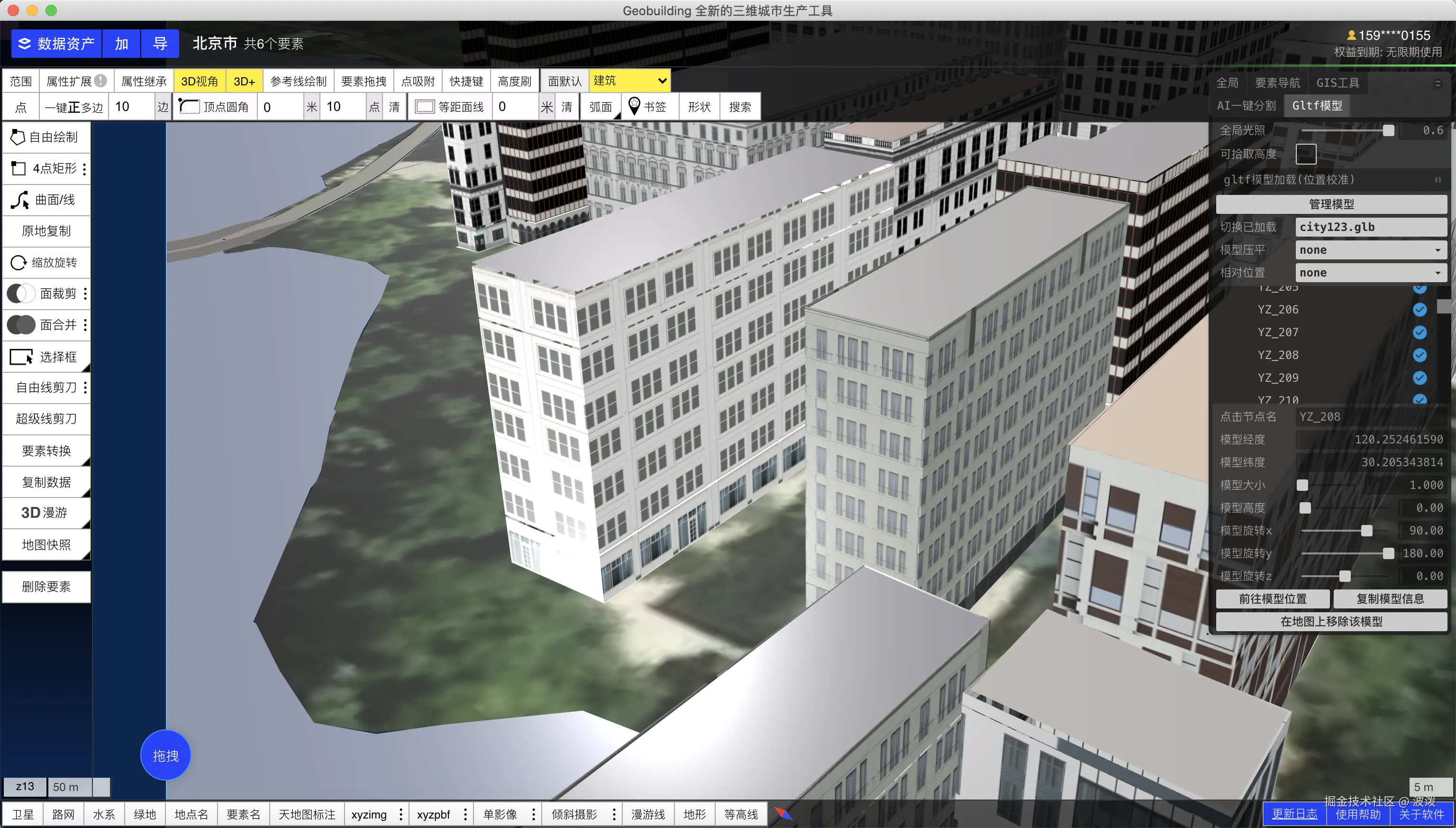Toggle the face clipping switch

[x=21, y=294]
